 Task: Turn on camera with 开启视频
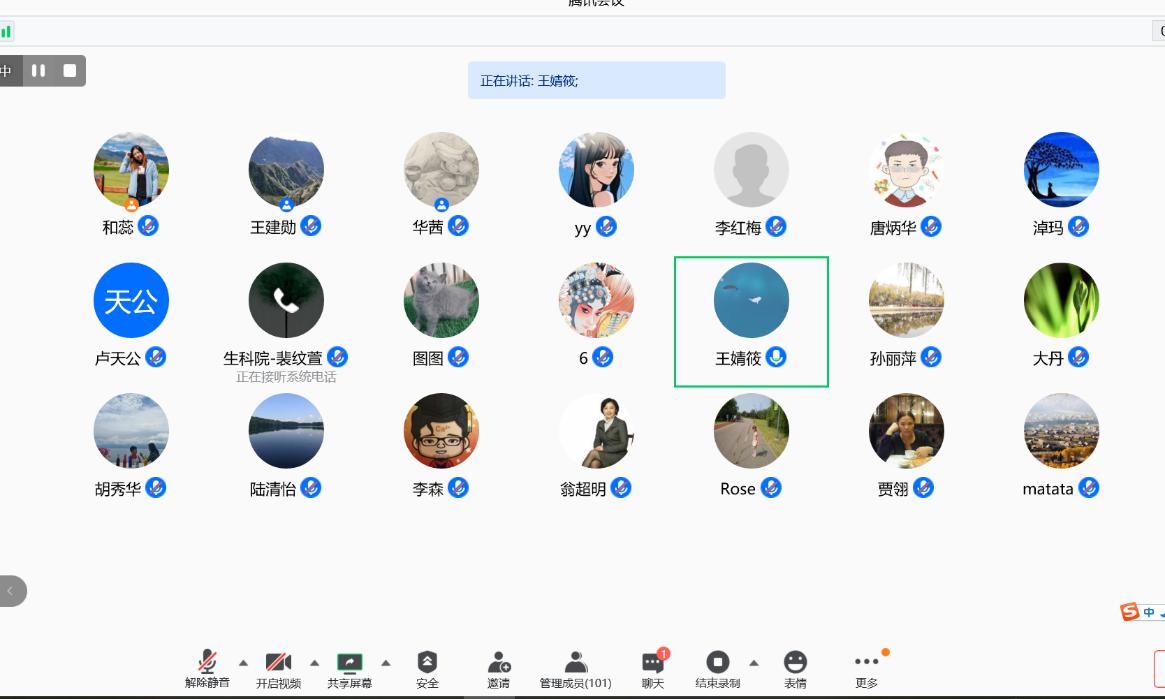point(278,667)
